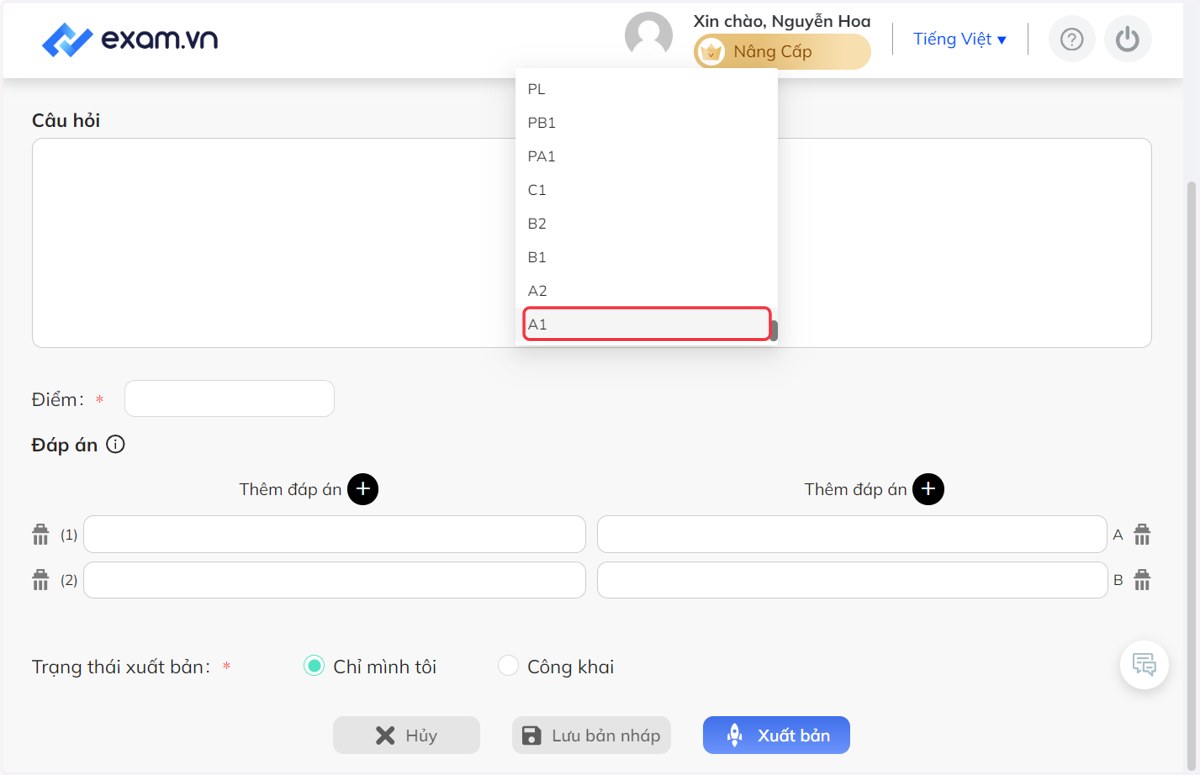Open the help question mark icon
The width and height of the screenshot is (1200, 775).
click(1072, 40)
